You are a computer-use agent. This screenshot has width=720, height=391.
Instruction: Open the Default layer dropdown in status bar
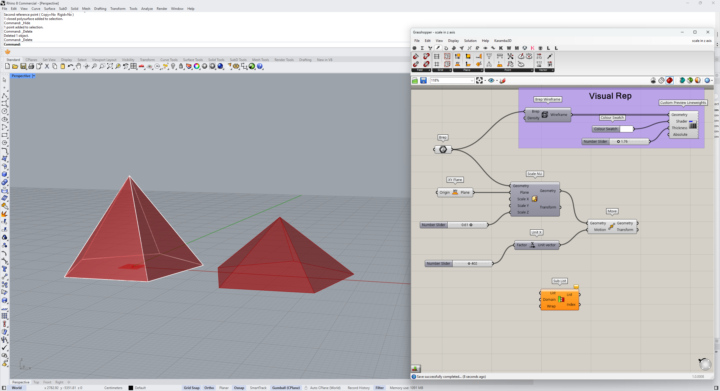tap(137, 388)
